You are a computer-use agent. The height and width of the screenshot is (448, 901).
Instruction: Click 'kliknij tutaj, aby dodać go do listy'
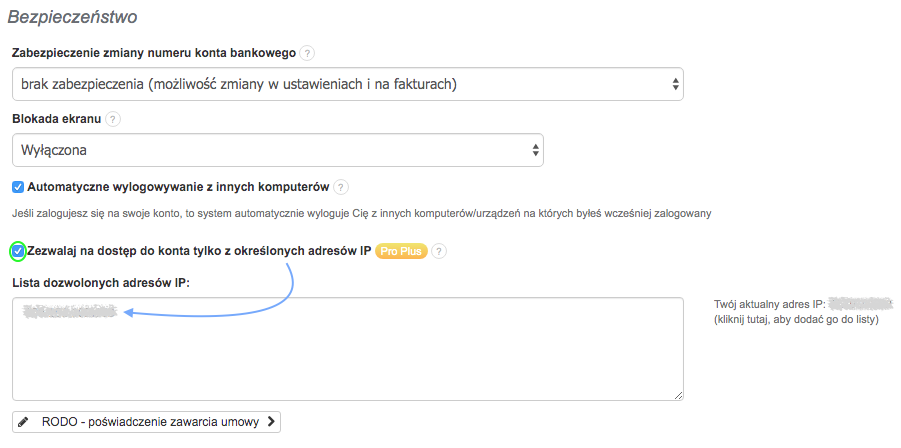coord(796,320)
